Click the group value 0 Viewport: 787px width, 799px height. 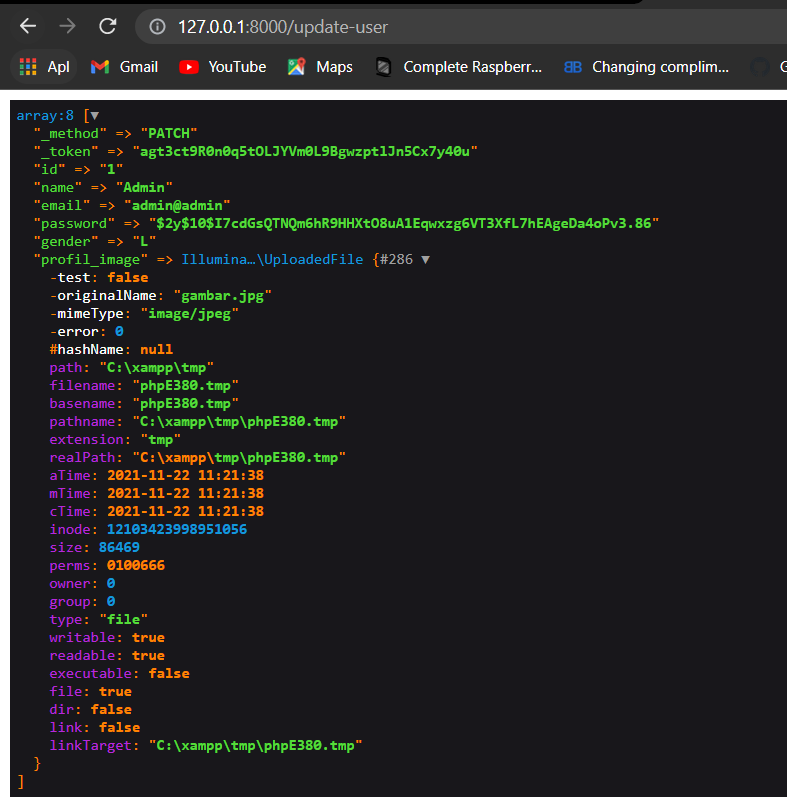[x=111, y=601]
